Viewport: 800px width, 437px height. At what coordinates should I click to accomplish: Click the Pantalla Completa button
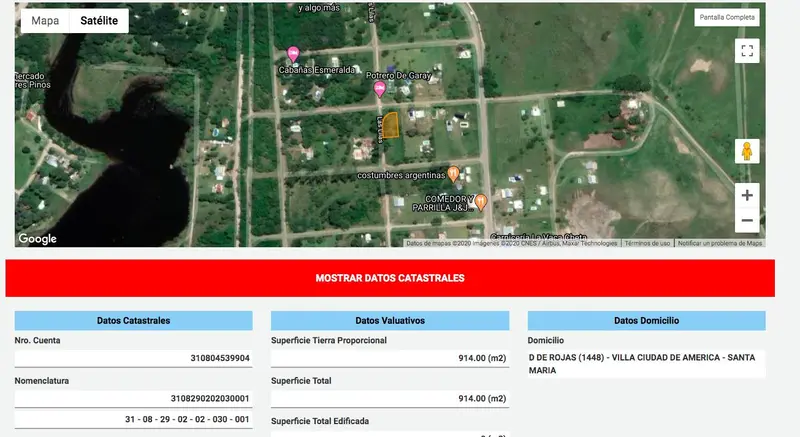pos(727,17)
